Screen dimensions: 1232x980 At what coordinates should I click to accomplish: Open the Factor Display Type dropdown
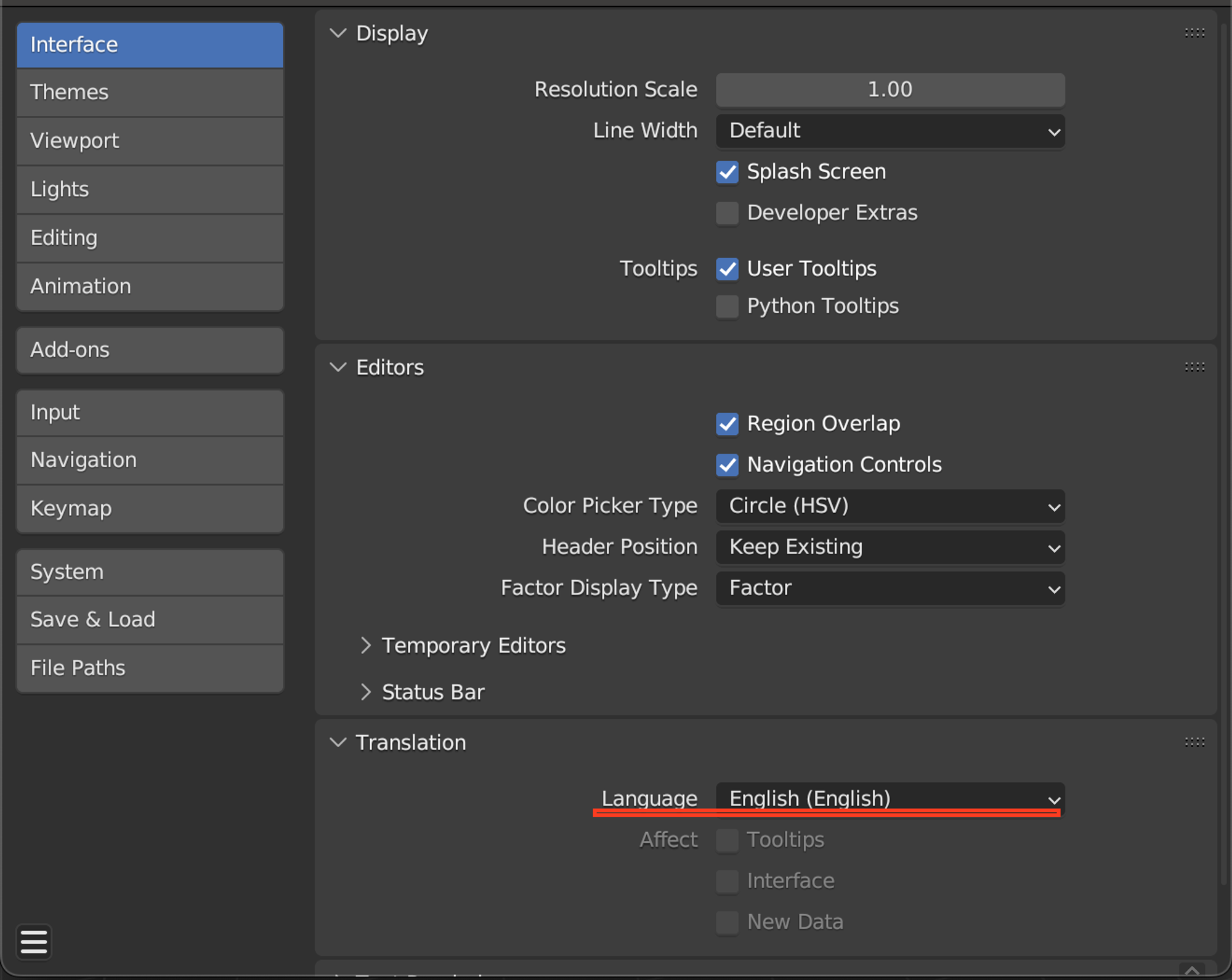pos(890,588)
